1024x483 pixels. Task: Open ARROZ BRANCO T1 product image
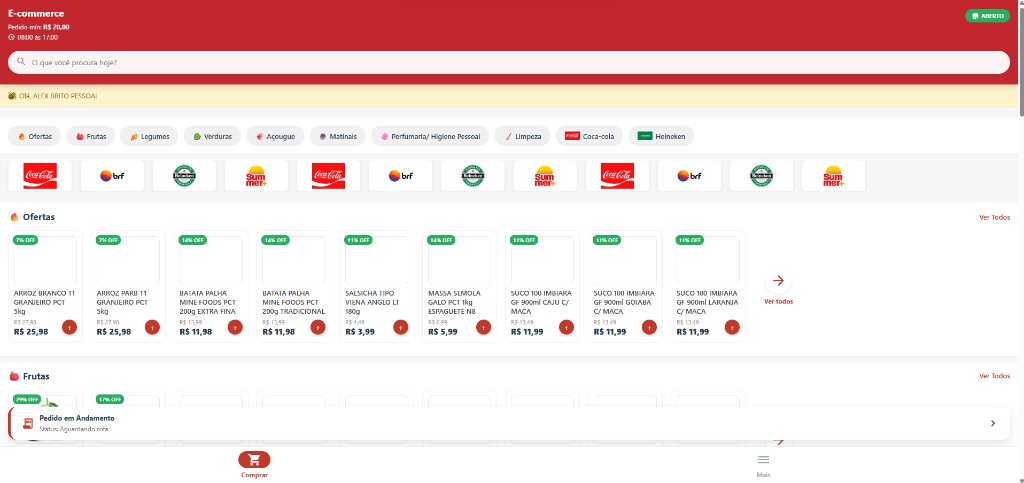pos(45,260)
